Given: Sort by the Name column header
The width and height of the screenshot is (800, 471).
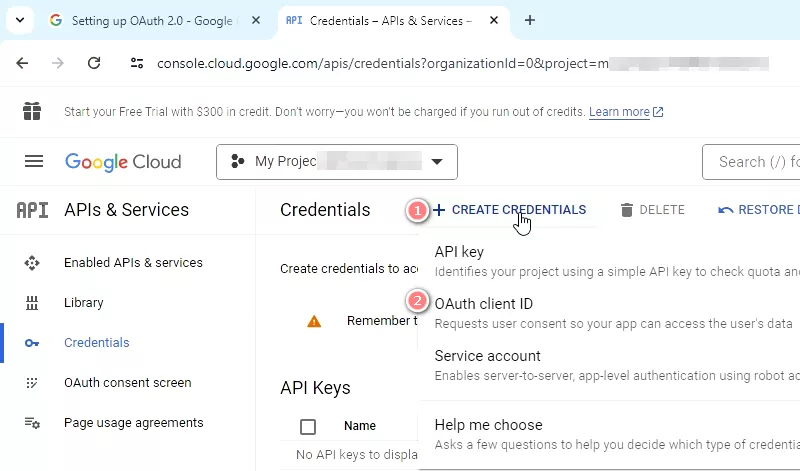Looking at the screenshot, I should [x=360, y=426].
